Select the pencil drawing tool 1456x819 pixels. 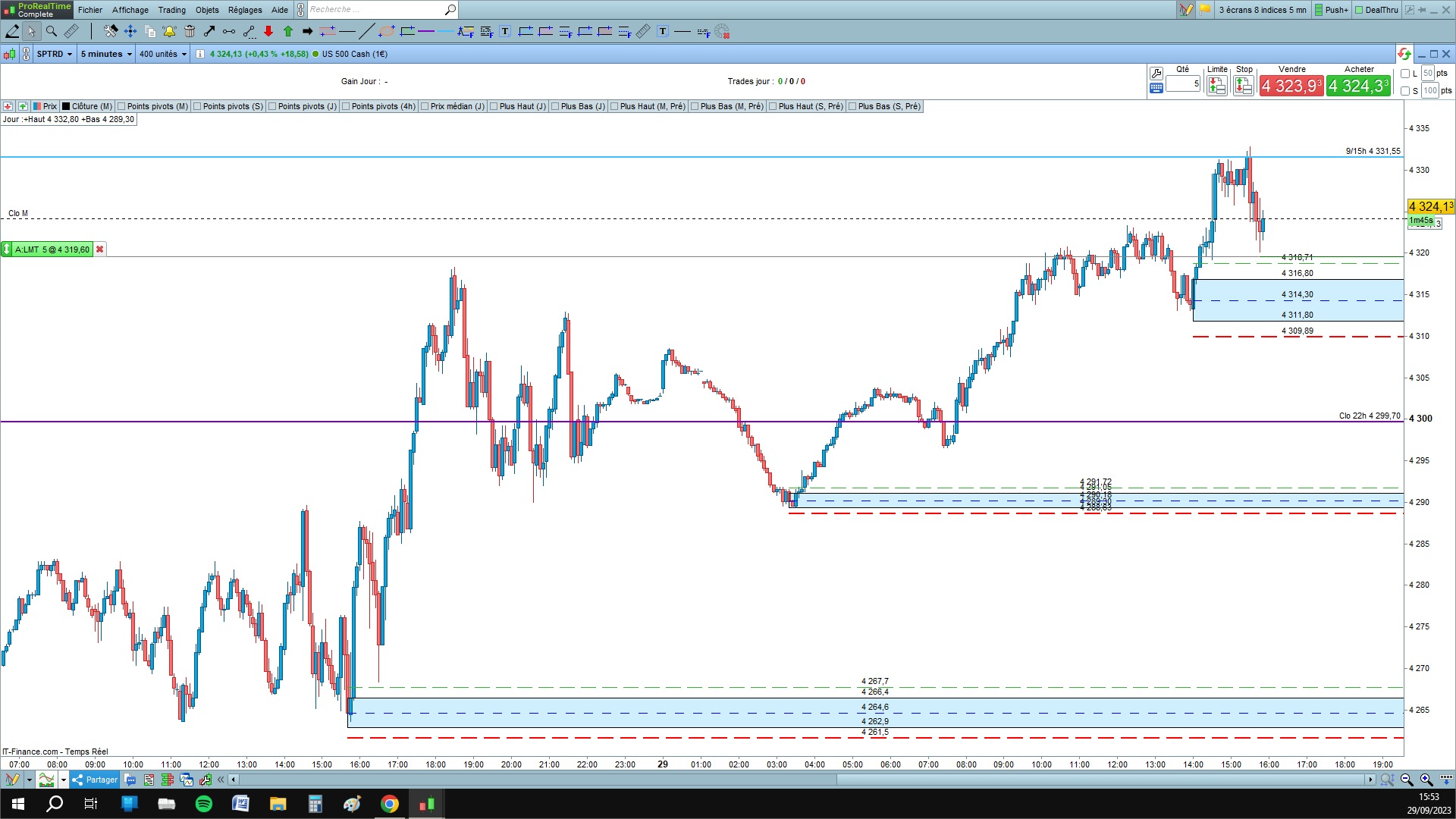[x=12, y=31]
